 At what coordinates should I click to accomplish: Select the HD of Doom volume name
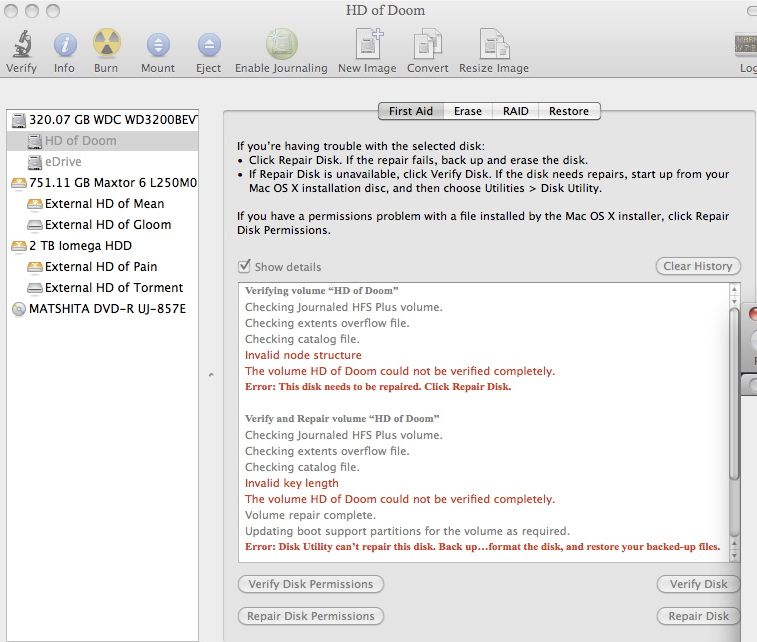tap(81, 141)
